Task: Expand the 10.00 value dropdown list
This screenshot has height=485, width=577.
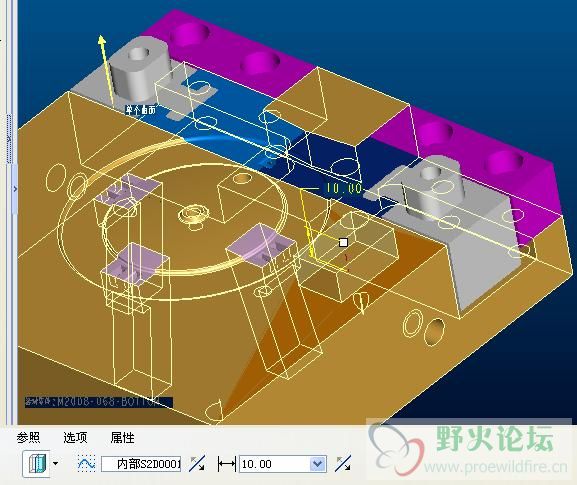Action: 318,464
